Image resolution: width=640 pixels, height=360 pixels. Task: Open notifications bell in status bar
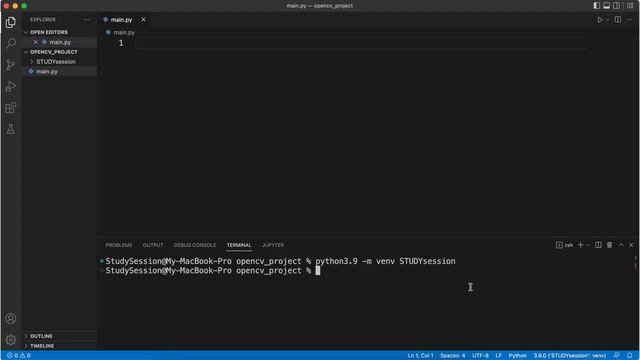[x=630, y=356]
